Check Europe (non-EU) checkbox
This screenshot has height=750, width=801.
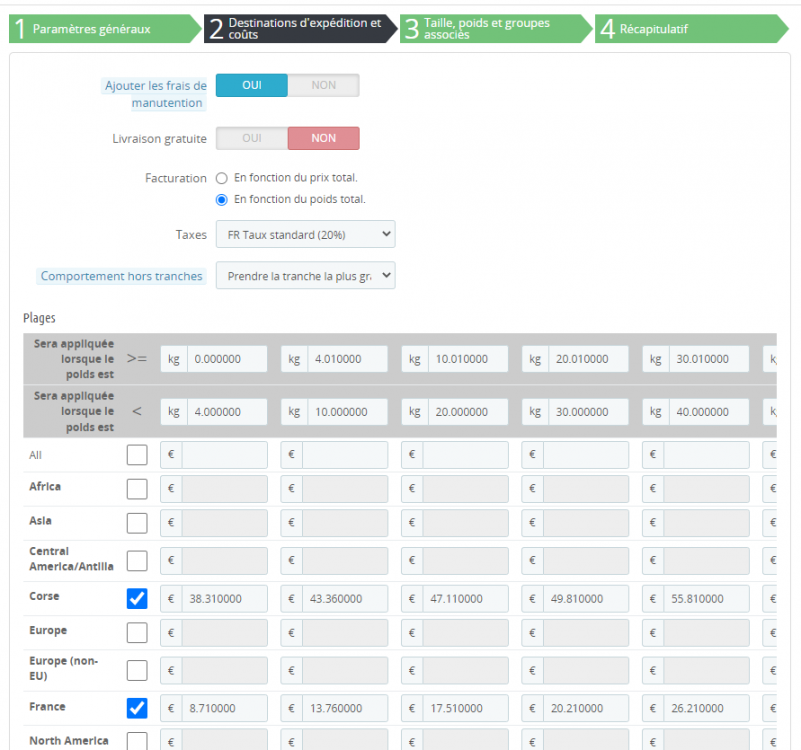(x=137, y=670)
